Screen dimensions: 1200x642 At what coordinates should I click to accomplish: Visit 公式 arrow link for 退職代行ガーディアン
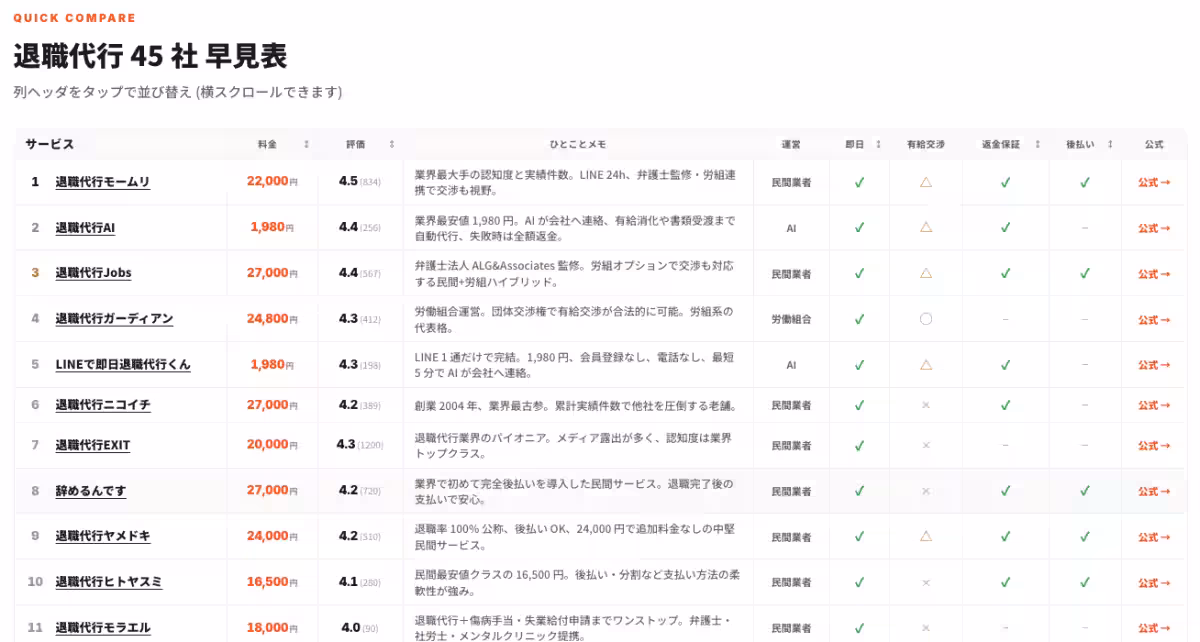point(1154,320)
